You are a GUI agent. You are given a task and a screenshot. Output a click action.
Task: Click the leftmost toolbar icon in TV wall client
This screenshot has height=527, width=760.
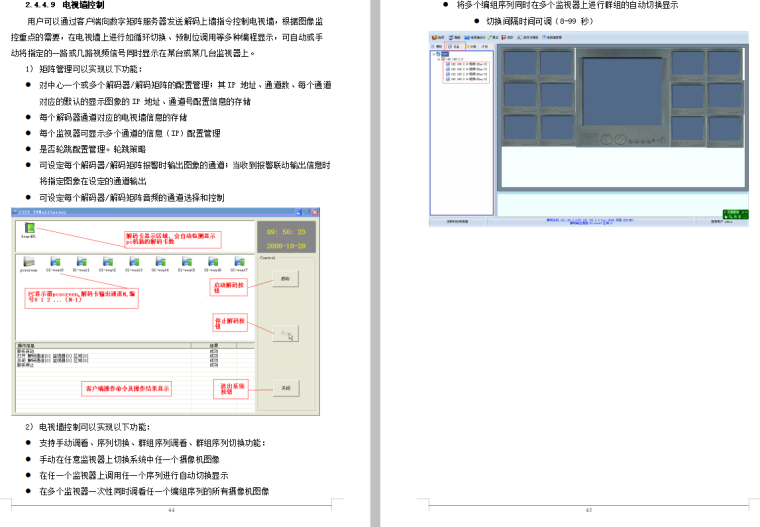(436, 37)
